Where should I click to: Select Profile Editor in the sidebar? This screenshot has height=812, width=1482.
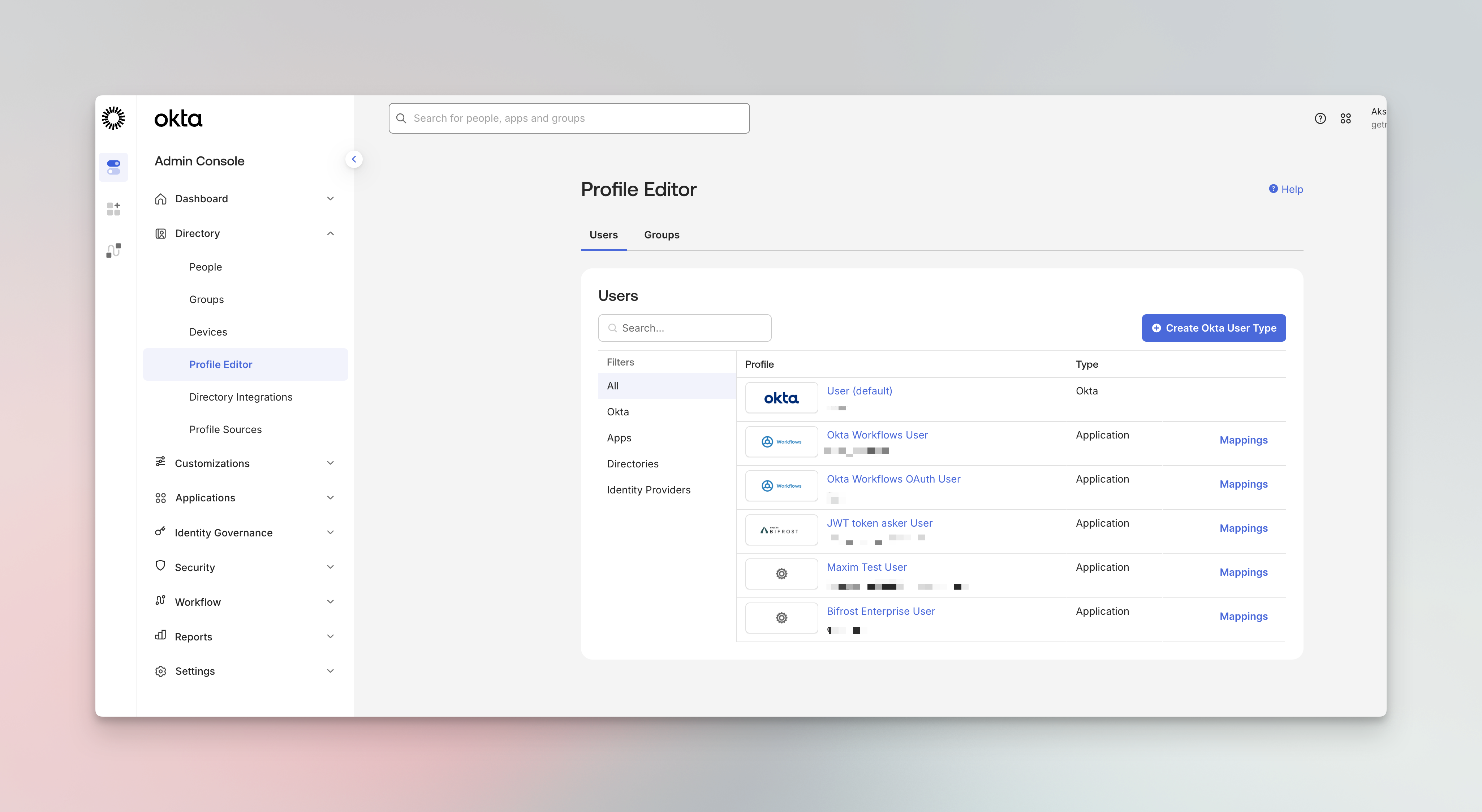[246, 364]
